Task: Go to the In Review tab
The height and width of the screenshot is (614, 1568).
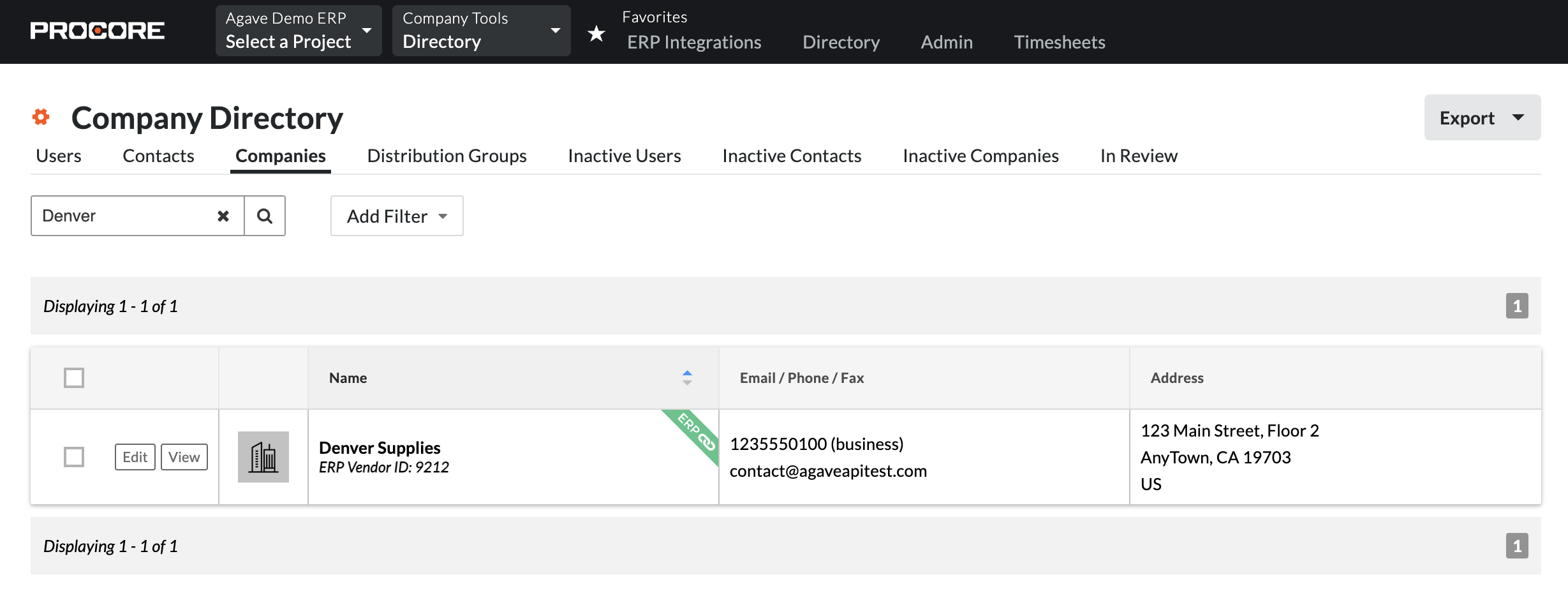Action: coord(1139,156)
